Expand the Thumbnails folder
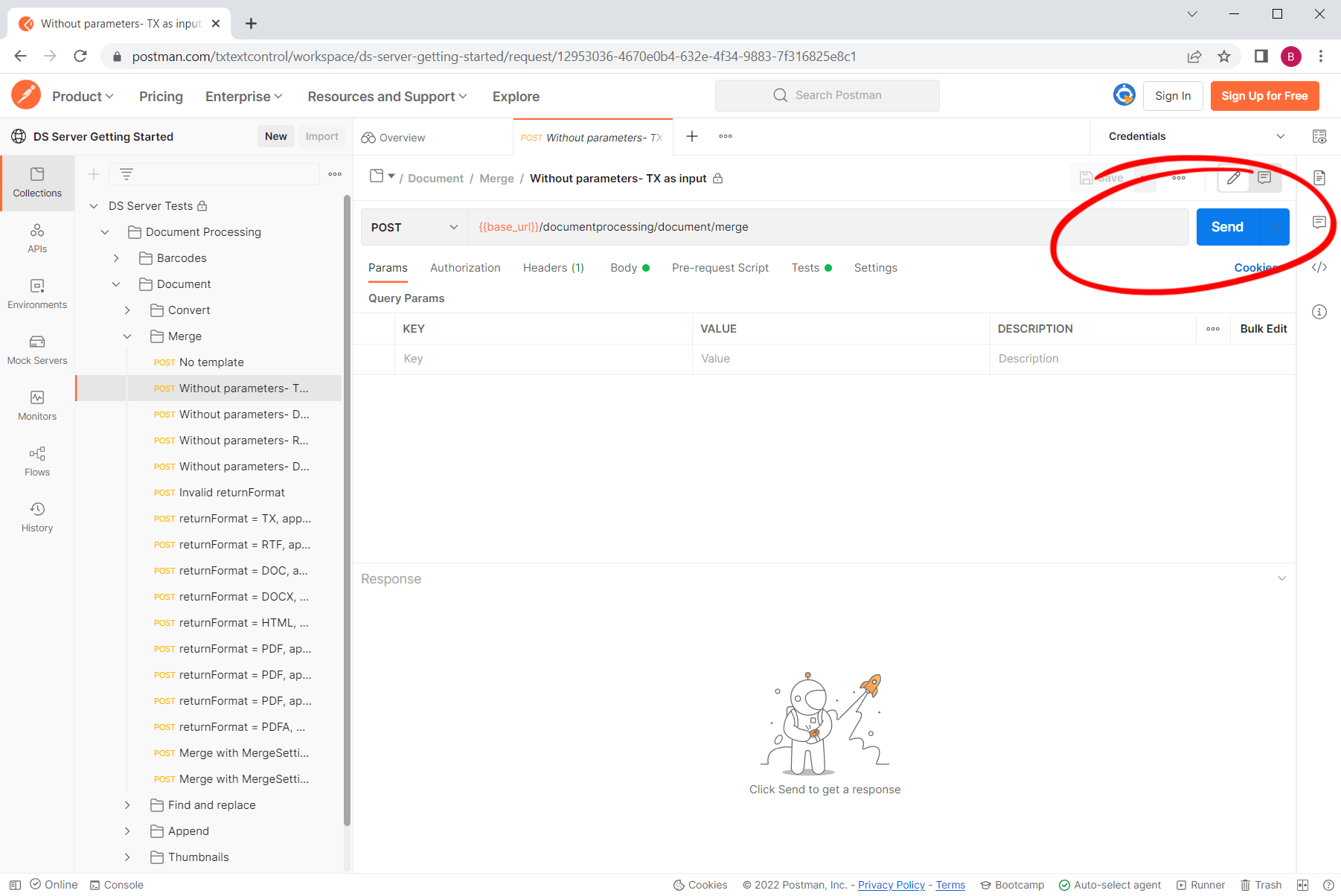The width and height of the screenshot is (1341, 896). [127, 857]
